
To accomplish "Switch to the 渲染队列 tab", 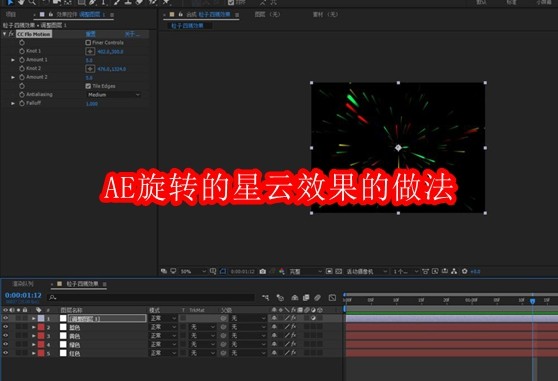I will (x=23, y=284).
